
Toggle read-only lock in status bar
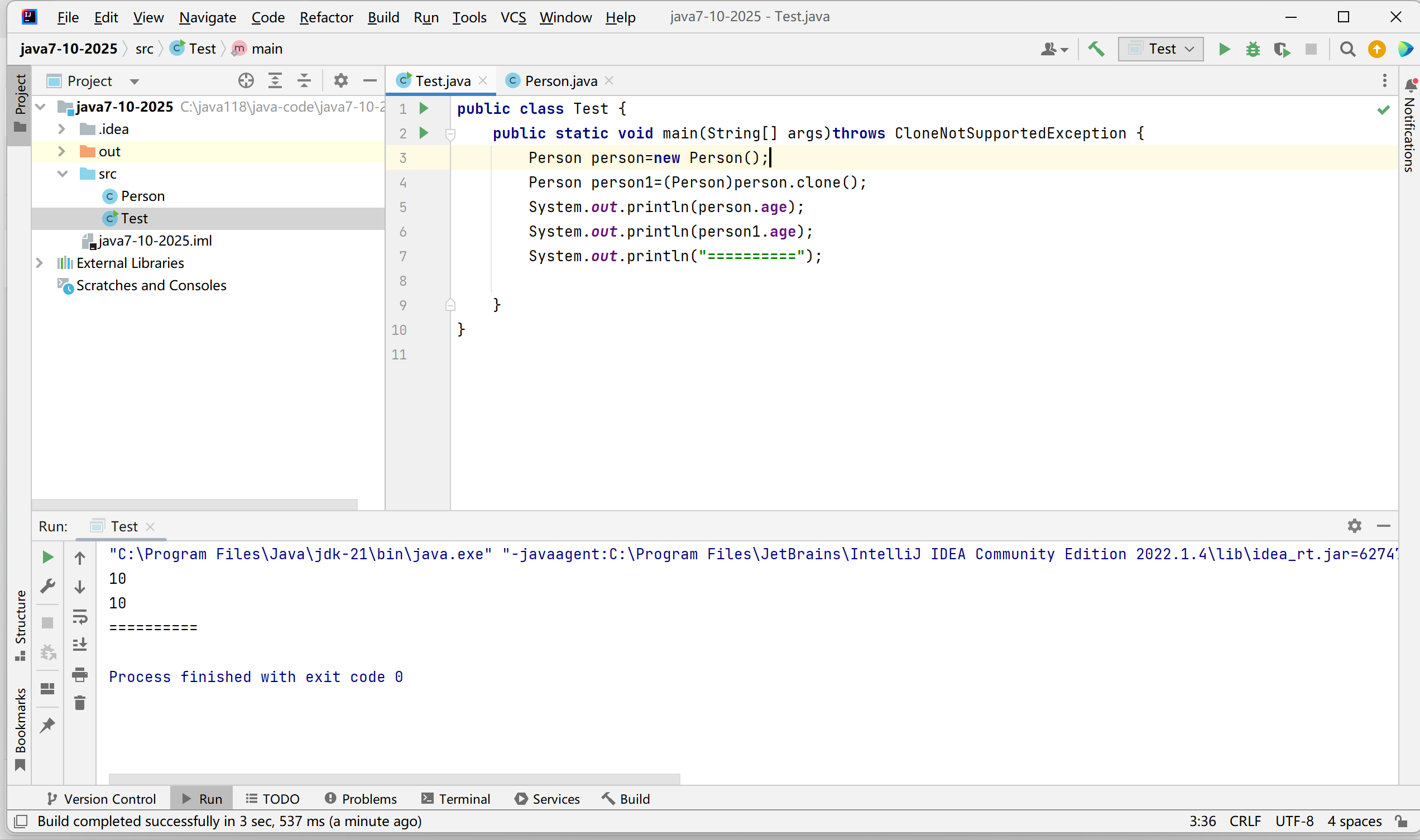pos(1401,822)
